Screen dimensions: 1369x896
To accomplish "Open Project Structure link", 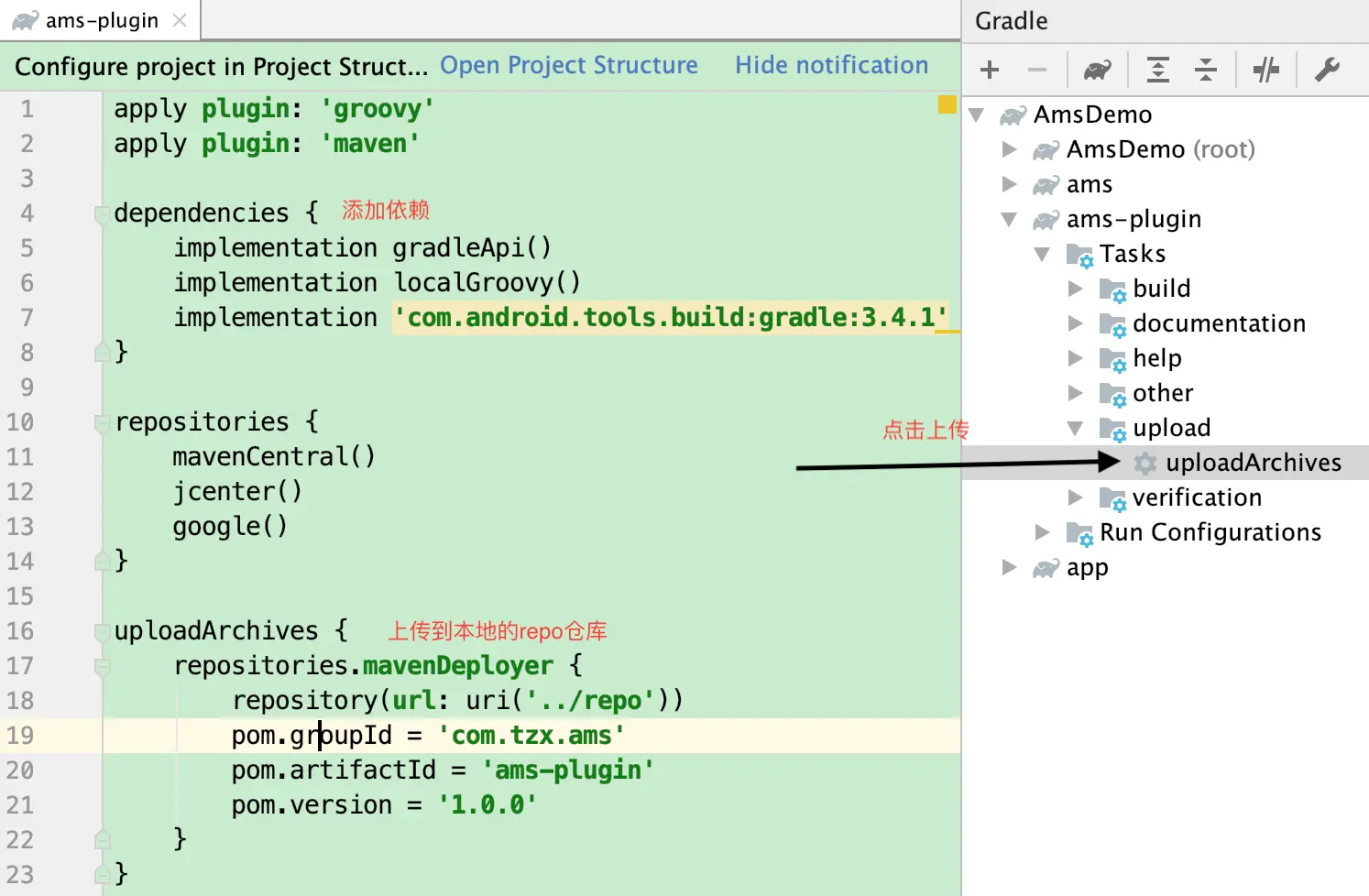I will [569, 65].
